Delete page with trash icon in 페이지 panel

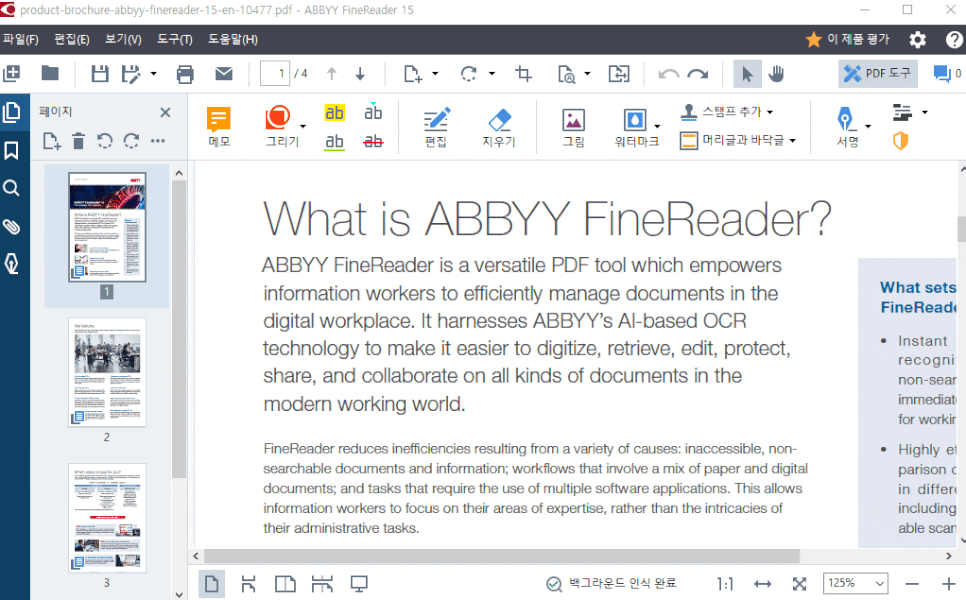(x=78, y=141)
